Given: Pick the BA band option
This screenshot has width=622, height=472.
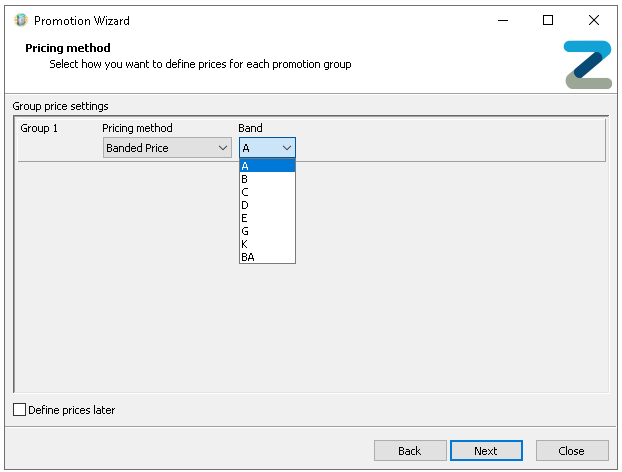Looking at the screenshot, I should 266,257.
